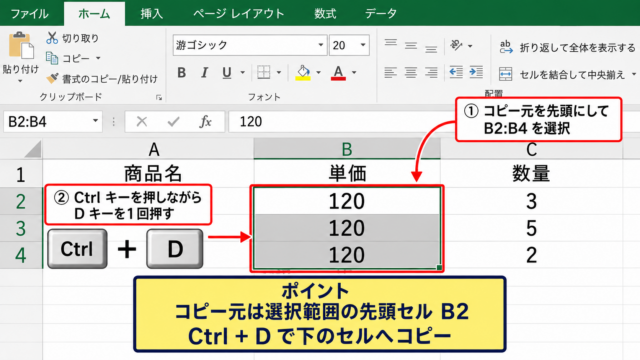The width and height of the screenshot is (640, 360).
Task: Click the Wrap Text (折り返して全体を表示する) button
Action: point(567,47)
